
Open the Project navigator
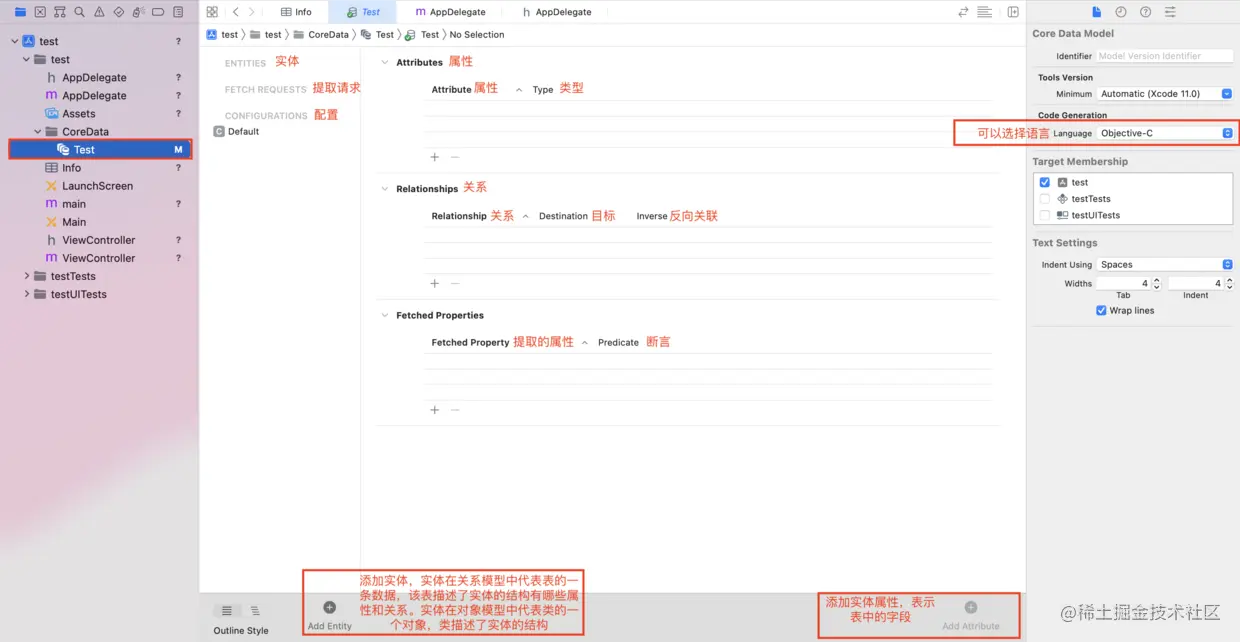point(21,11)
